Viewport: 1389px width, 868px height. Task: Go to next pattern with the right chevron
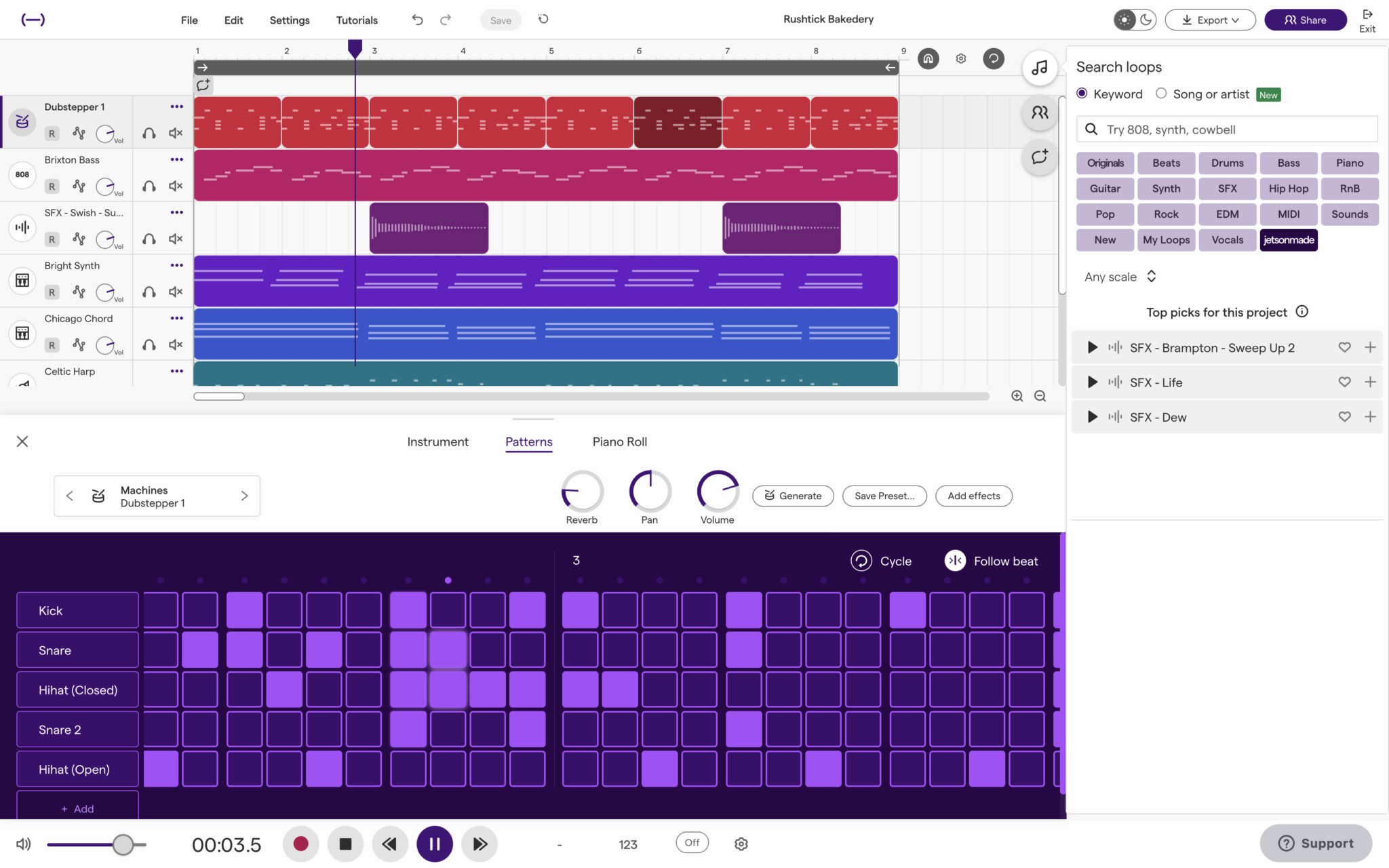point(245,495)
